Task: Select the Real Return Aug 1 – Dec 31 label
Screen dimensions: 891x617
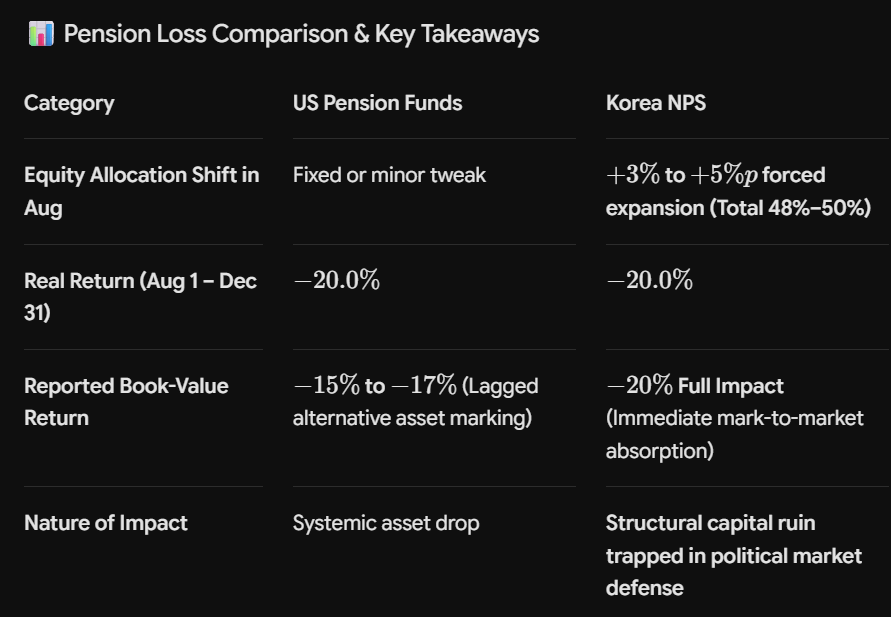Action: click(x=140, y=297)
